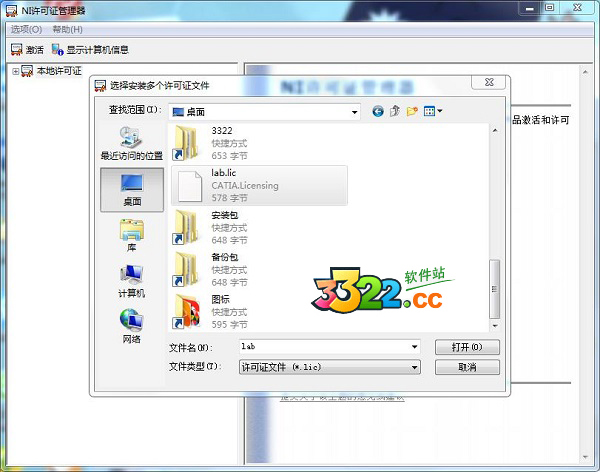Click main window right pane scroll up arrow
The height and width of the screenshot is (472, 600).
(x=585, y=72)
